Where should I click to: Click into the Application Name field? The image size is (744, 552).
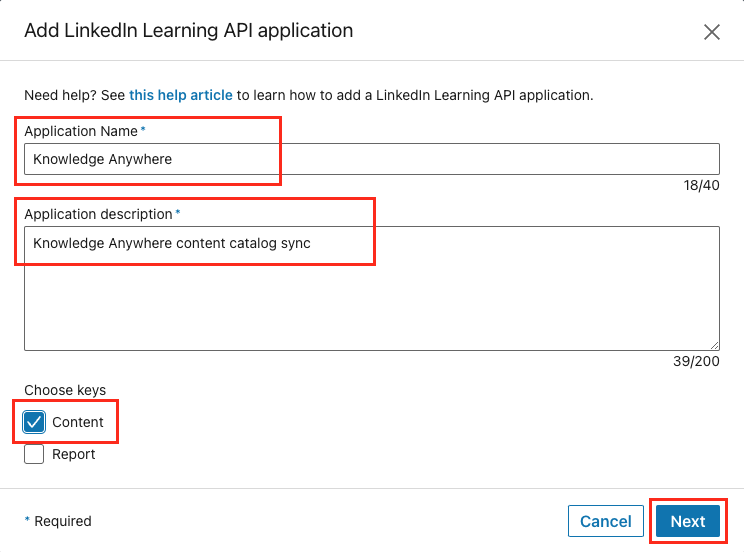point(372,159)
